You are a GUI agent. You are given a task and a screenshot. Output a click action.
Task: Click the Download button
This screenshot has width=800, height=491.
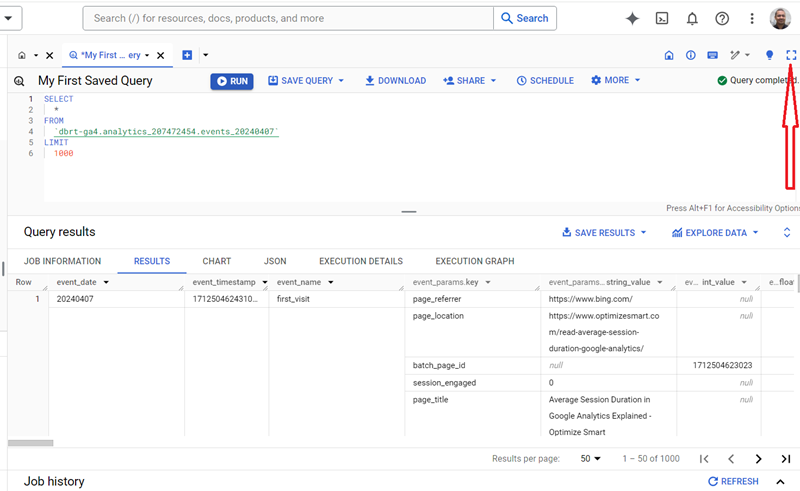395,81
